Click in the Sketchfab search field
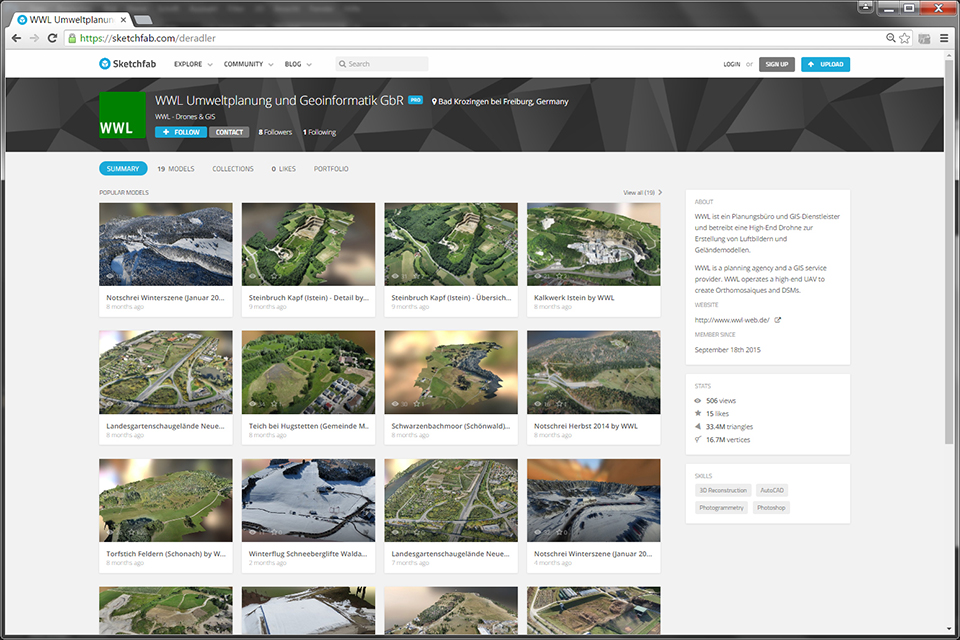The height and width of the screenshot is (640, 960). point(385,64)
